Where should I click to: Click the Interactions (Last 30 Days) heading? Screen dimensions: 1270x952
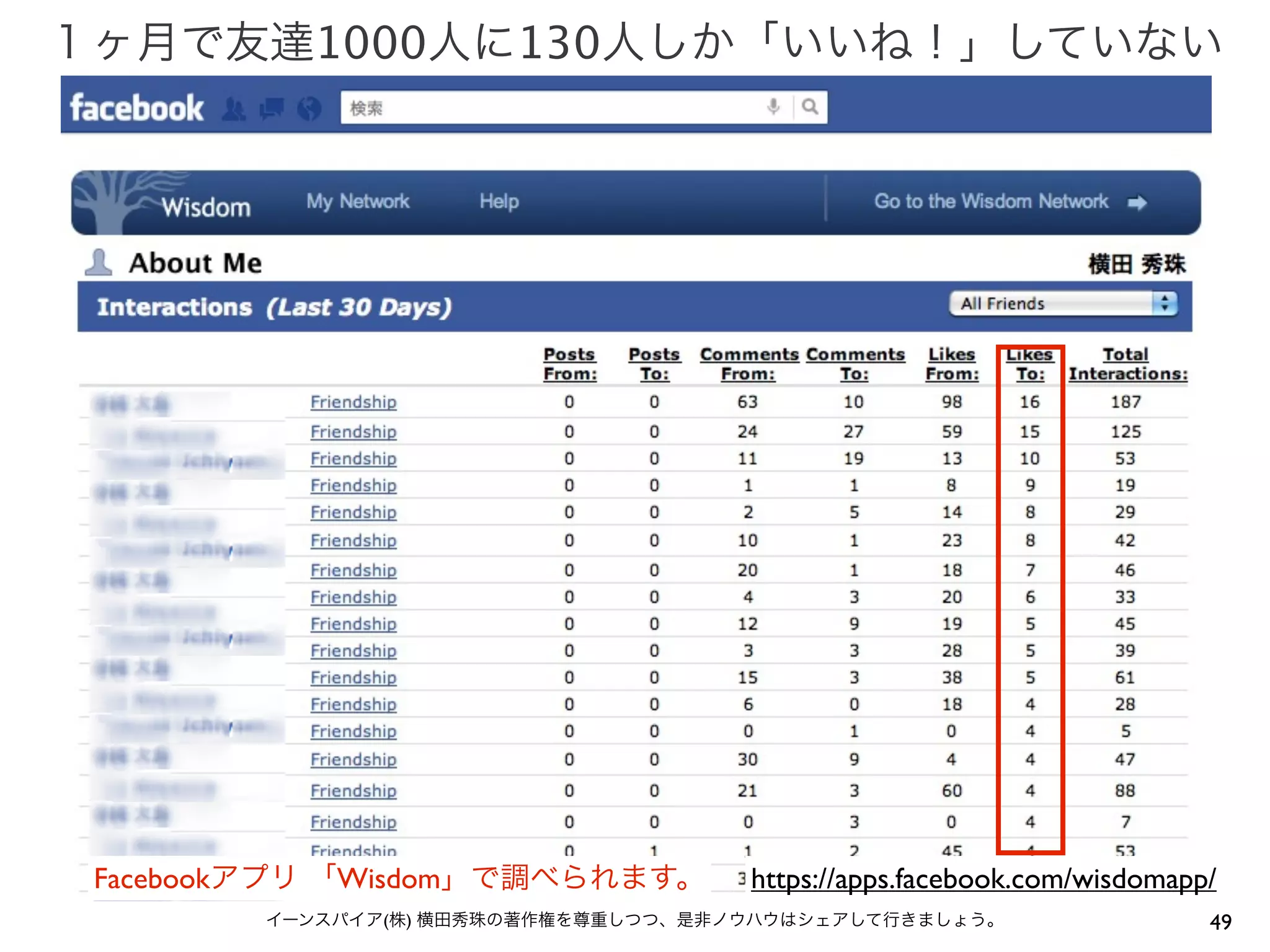[274, 307]
